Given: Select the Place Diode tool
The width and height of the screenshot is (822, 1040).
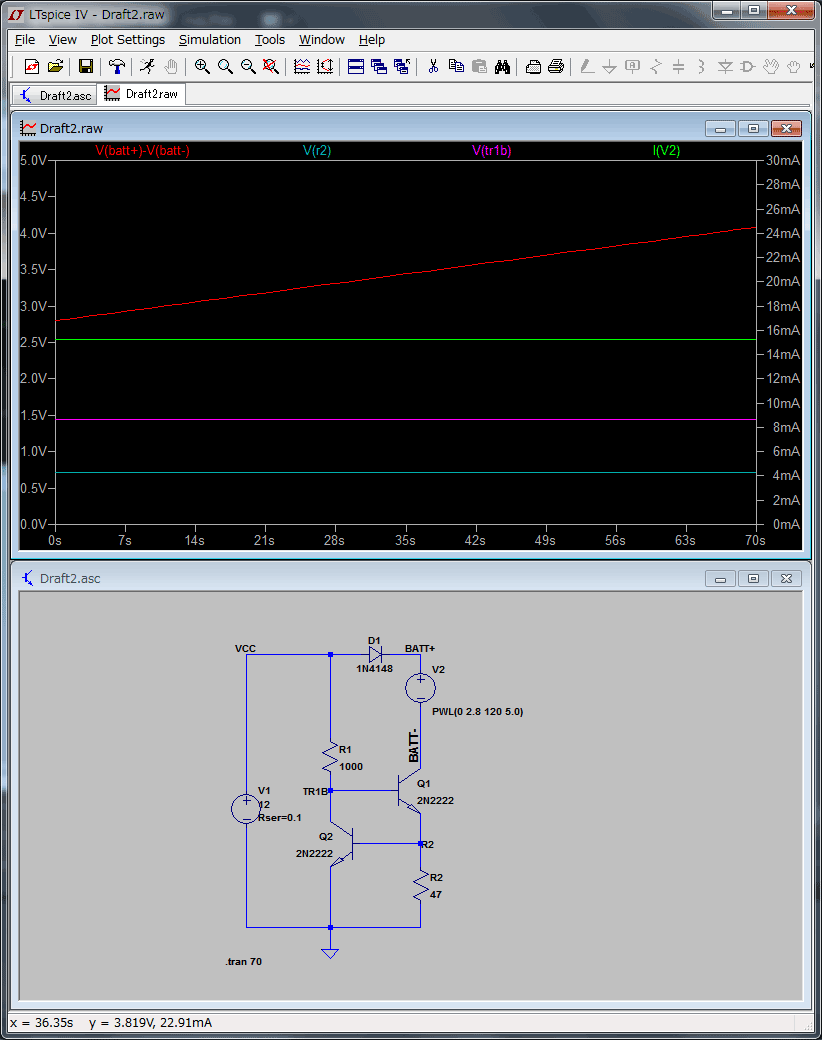Looking at the screenshot, I should click(725, 66).
